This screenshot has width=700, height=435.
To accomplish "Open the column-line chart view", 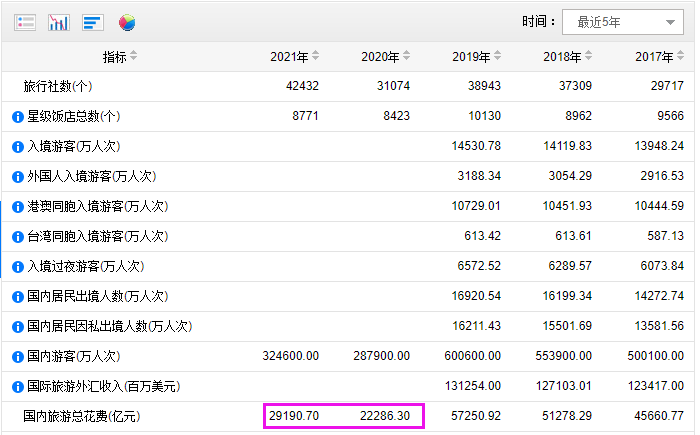I will click(59, 22).
